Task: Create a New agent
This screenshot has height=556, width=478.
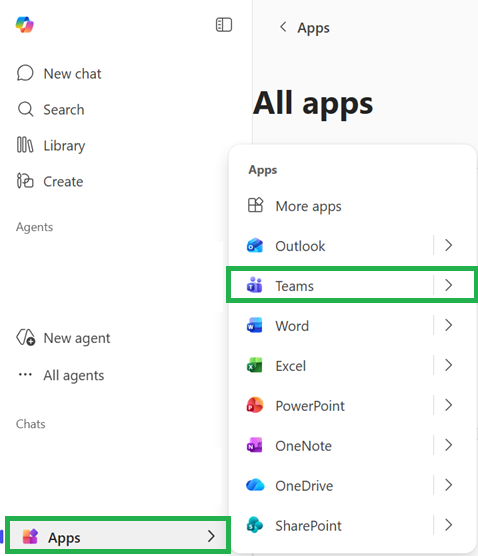Action: click(x=63, y=338)
